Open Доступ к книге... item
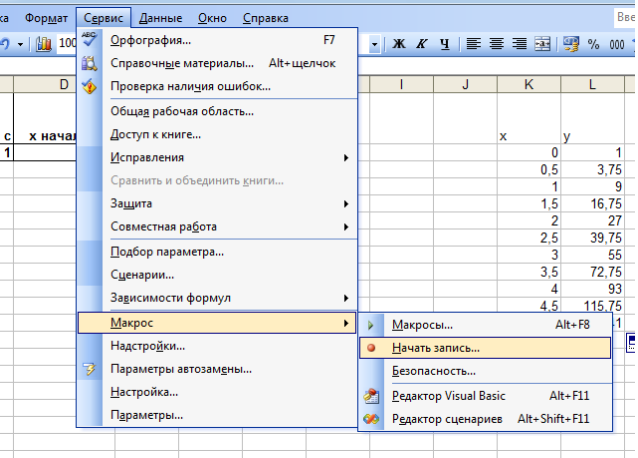The height and width of the screenshot is (458, 638). point(217,134)
